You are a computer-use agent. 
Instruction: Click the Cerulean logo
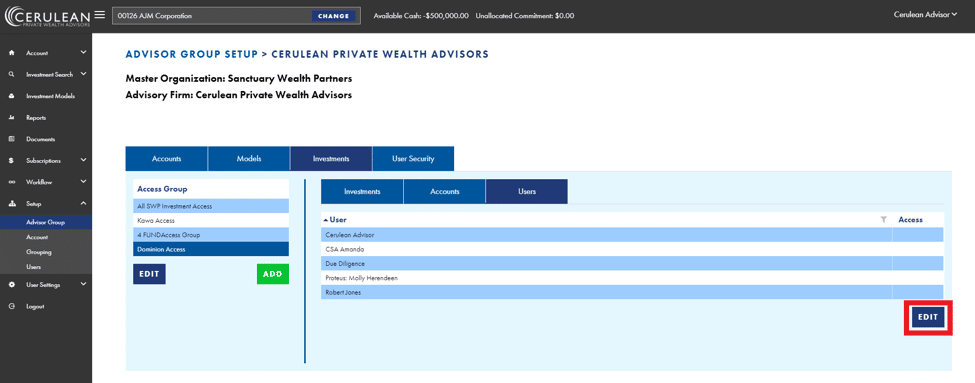click(47, 16)
